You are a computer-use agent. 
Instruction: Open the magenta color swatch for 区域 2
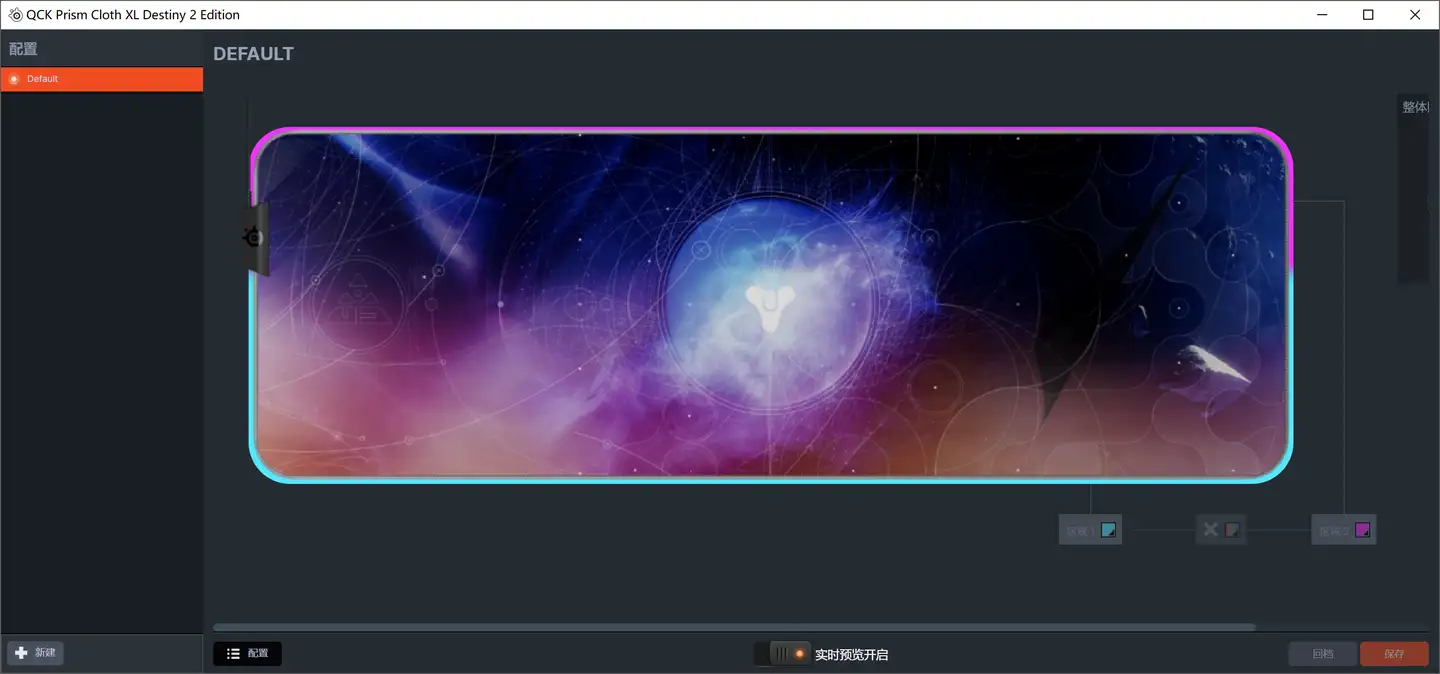point(1362,530)
